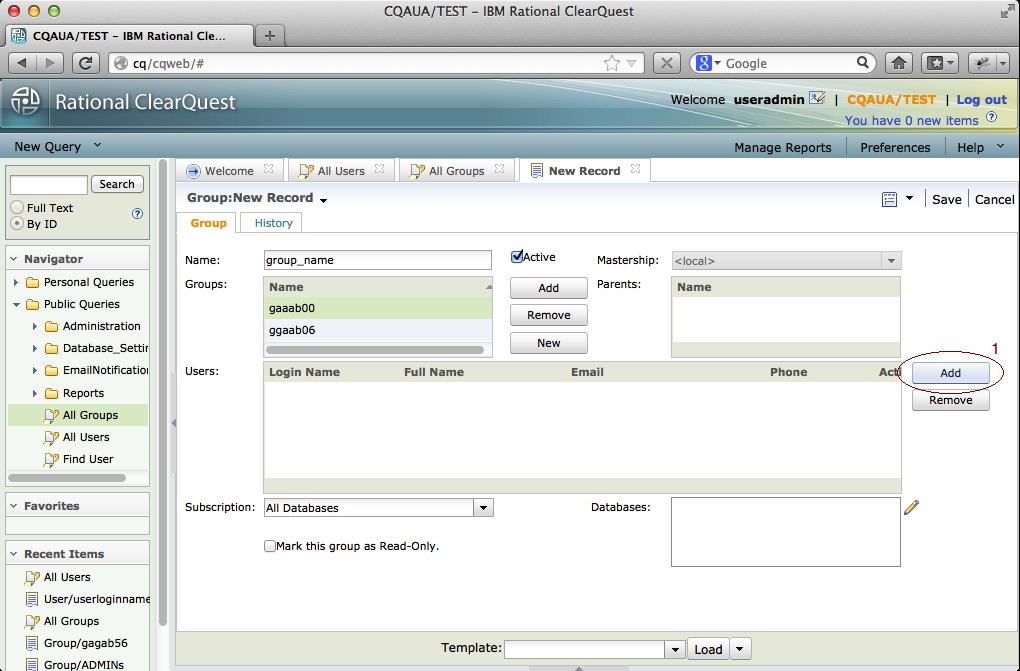Stop loading with the X icon
Viewport: 1020px width, 671px height.
[667, 63]
